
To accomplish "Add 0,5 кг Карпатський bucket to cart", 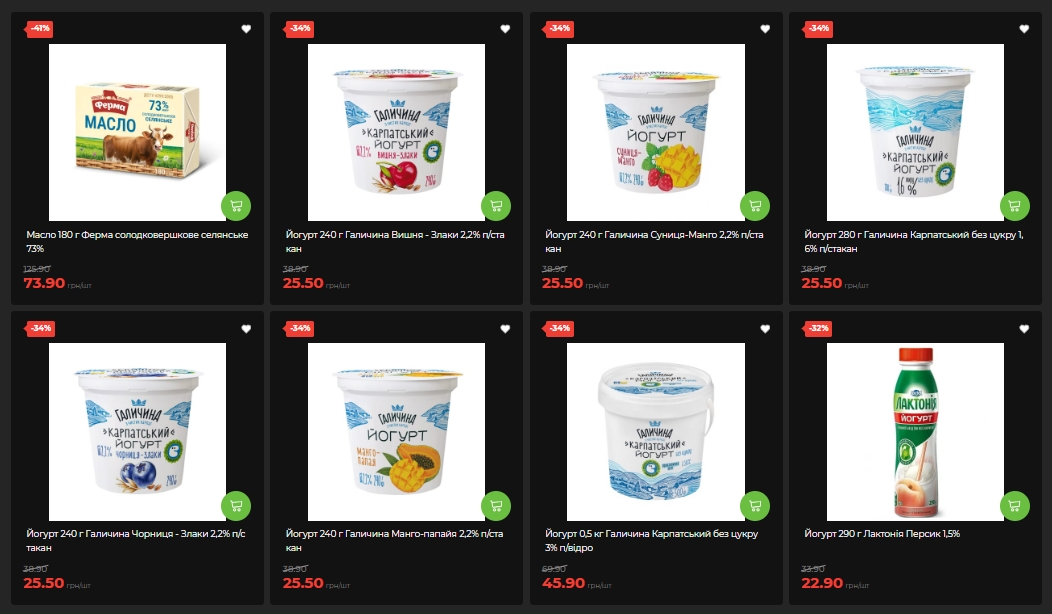I will [x=755, y=506].
